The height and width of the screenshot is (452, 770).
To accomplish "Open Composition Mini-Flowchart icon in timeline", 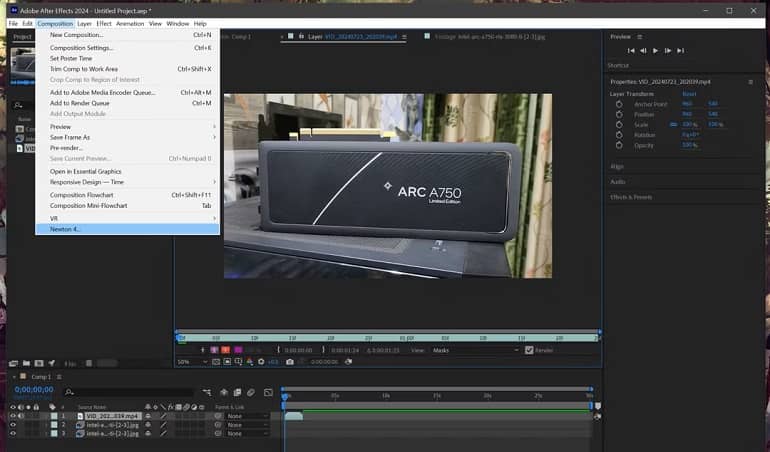I will [207, 393].
